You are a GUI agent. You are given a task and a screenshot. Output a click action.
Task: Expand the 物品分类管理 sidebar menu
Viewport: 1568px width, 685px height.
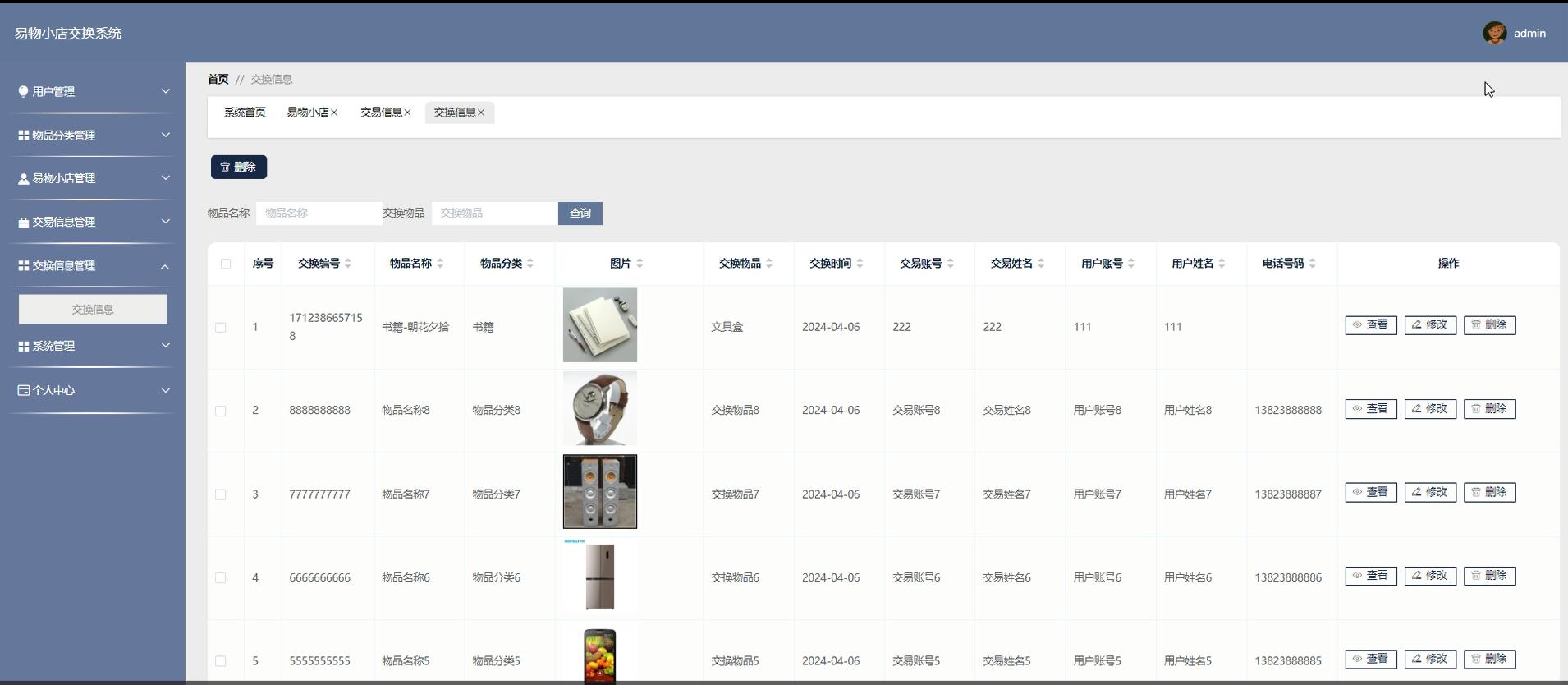[x=93, y=135]
